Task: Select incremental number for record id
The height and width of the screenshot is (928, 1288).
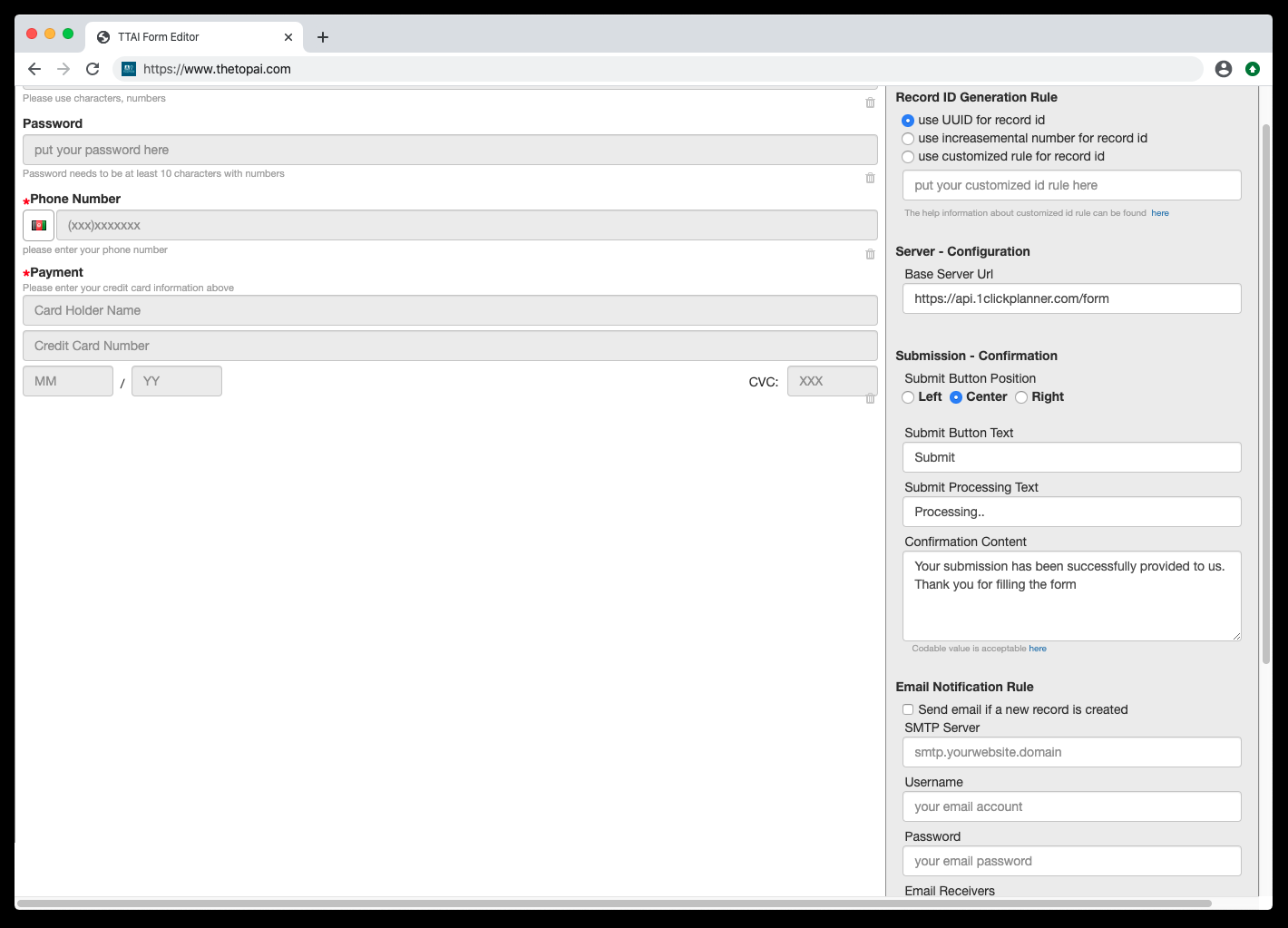Action: [x=908, y=139]
